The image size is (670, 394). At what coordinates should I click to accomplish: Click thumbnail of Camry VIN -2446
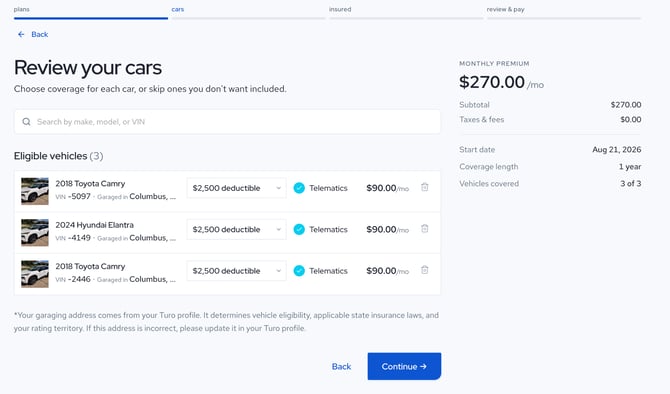click(35, 274)
